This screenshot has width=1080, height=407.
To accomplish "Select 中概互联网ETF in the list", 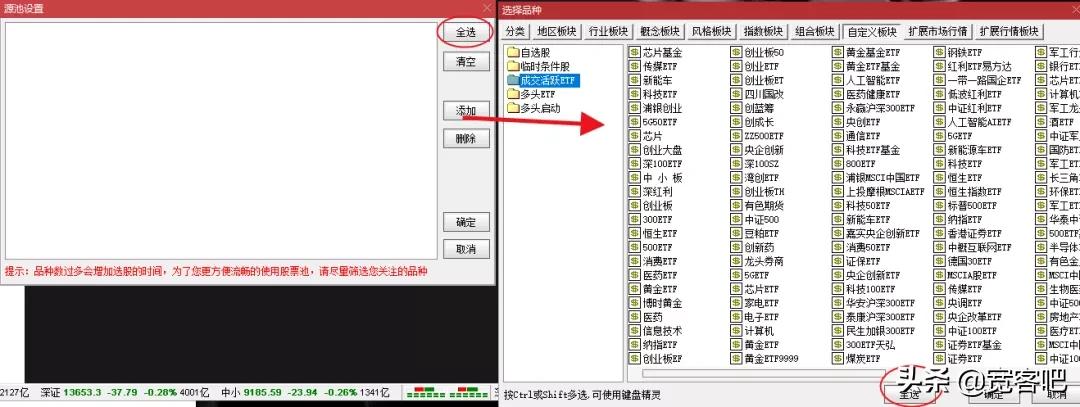I will pyautogui.click(x=980, y=248).
